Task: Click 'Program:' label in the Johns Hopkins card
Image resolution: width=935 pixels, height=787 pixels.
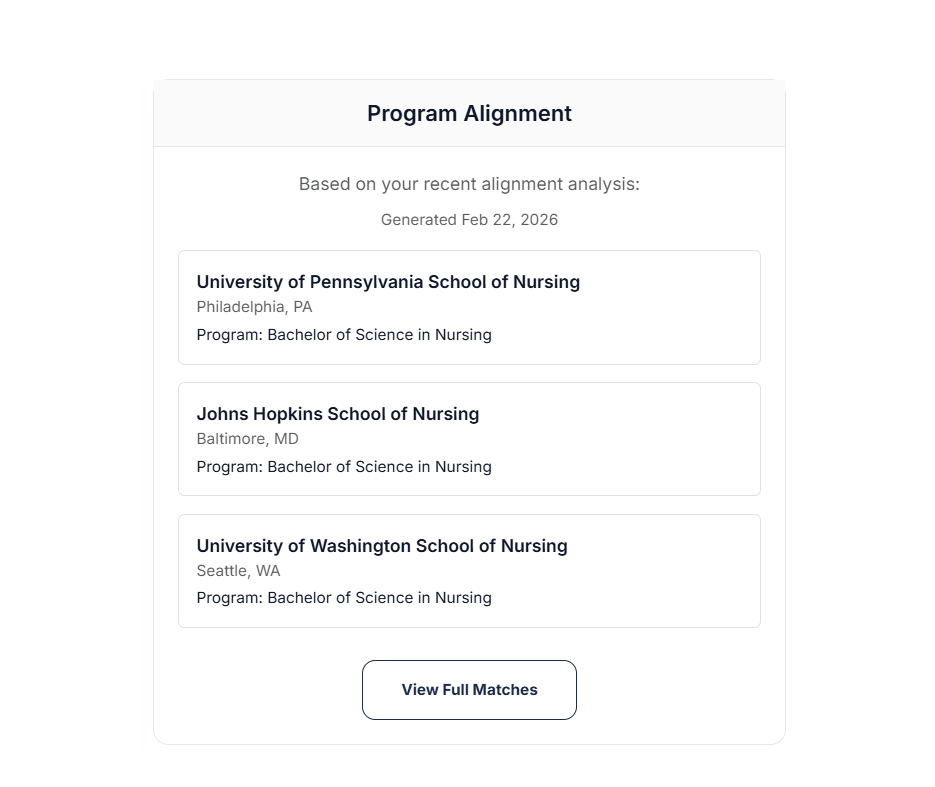Action: coord(229,467)
